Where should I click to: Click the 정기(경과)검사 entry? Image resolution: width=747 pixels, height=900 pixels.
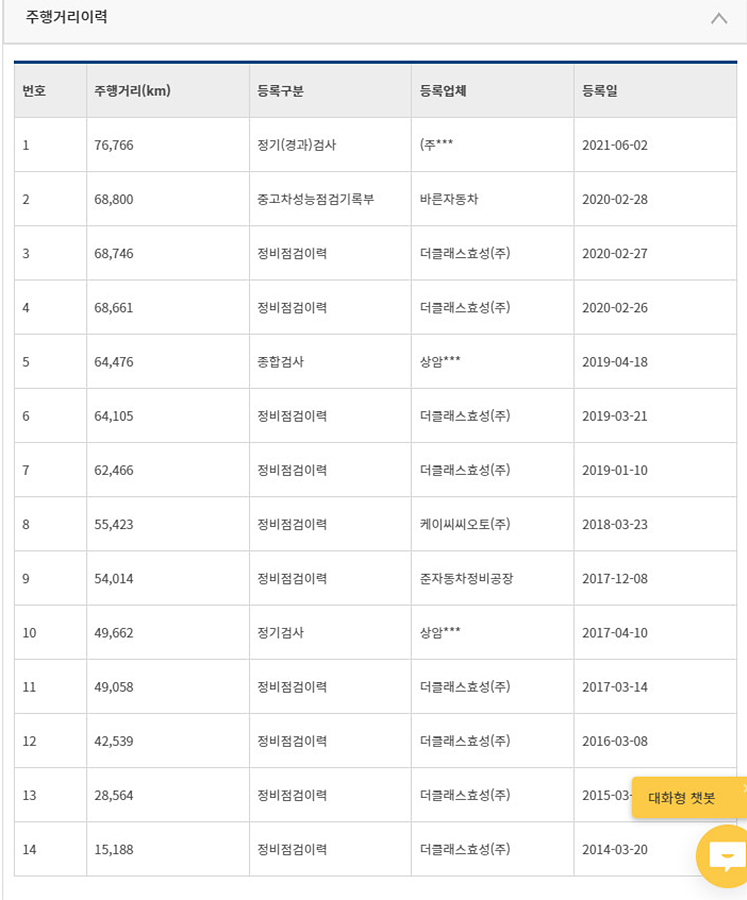click(296, 145)
